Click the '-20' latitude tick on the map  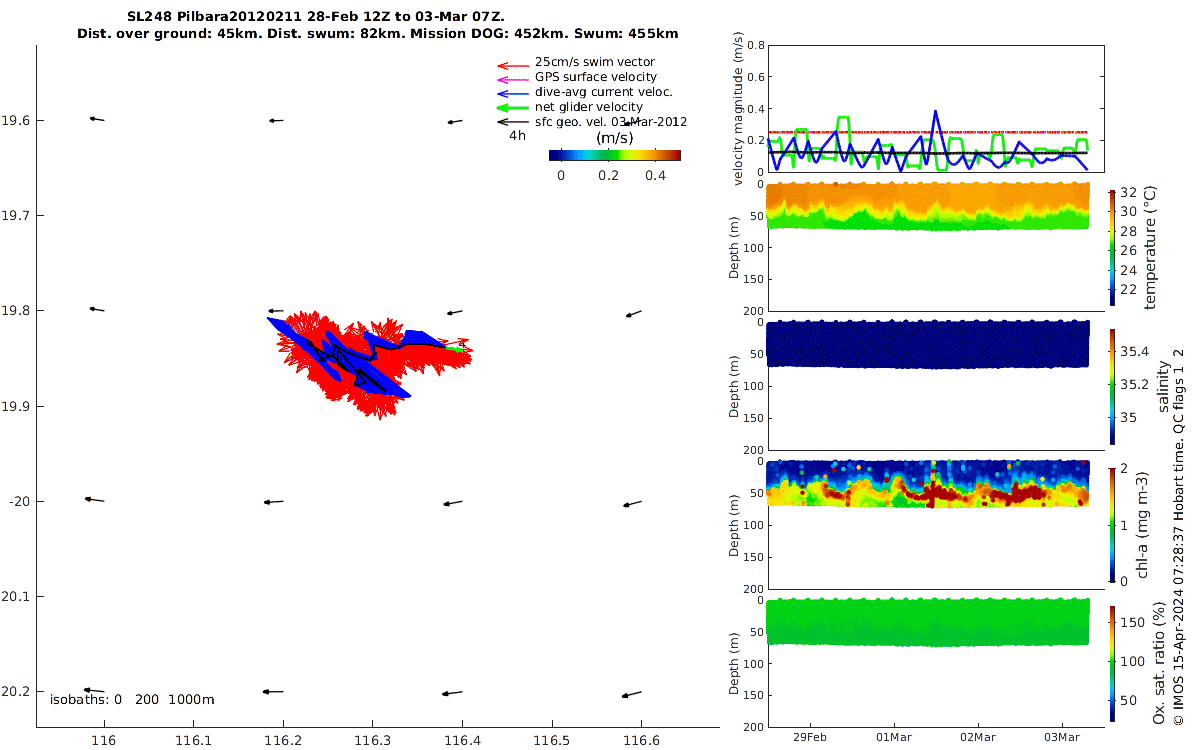coord(17,501)
